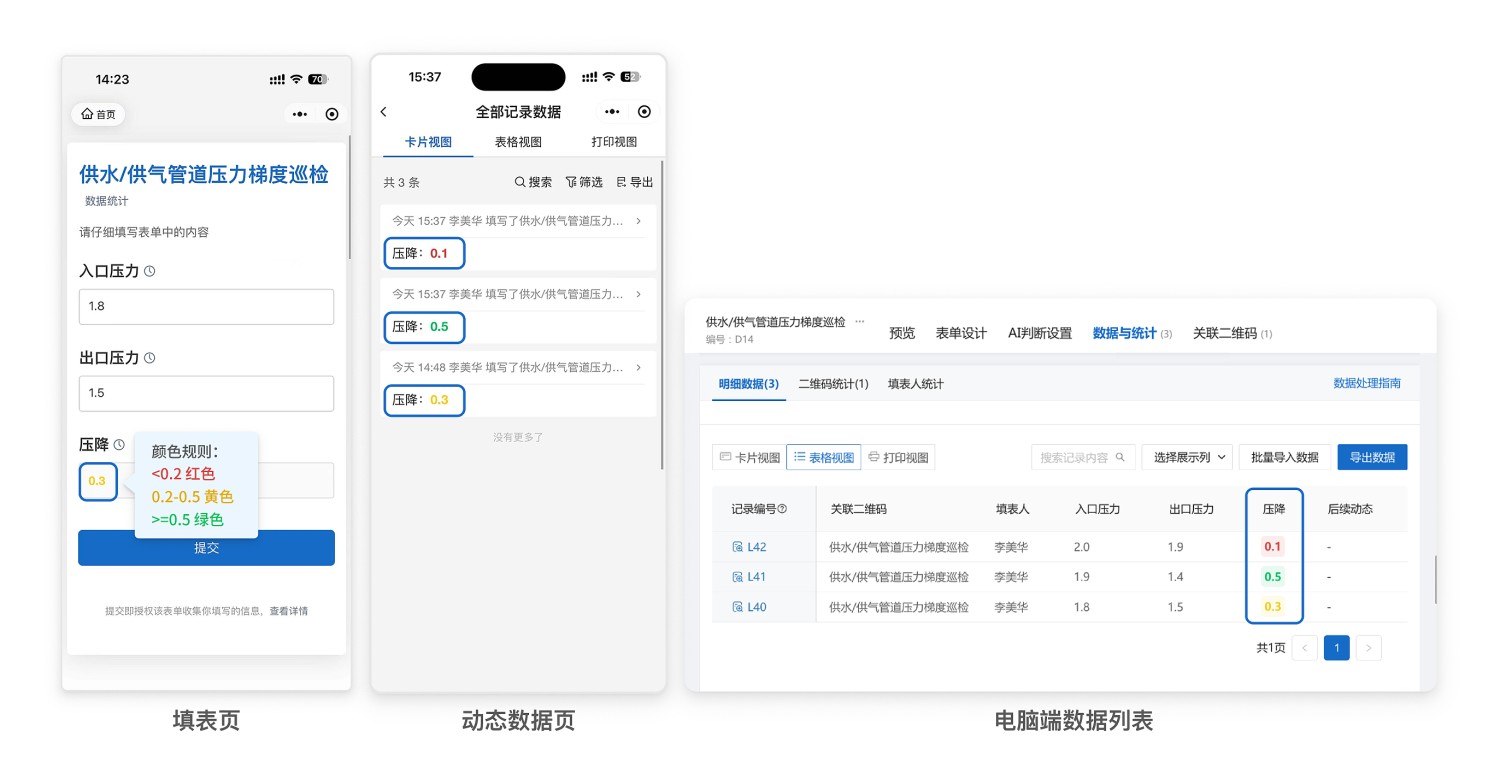The width and height of the screenshot is (1500, 773).
Task: Switch to 表格视图 tab on mobile
Action: tap(518, 142)
